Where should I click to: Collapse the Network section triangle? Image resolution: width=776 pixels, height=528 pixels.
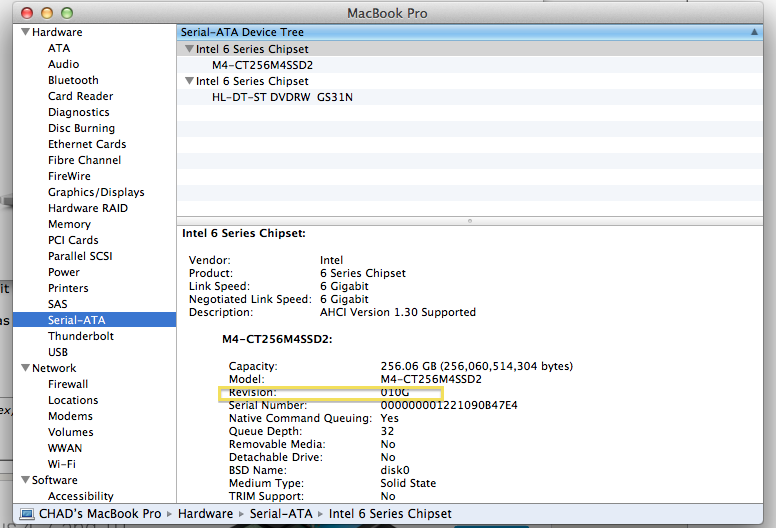point(25,368)
